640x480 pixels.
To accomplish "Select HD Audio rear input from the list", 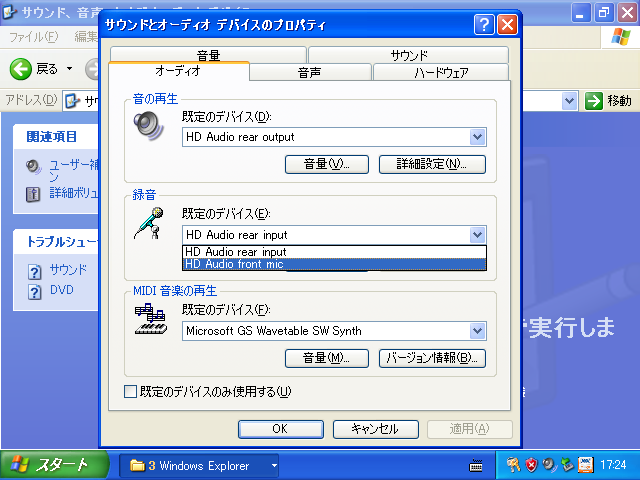I will (334, 252).
